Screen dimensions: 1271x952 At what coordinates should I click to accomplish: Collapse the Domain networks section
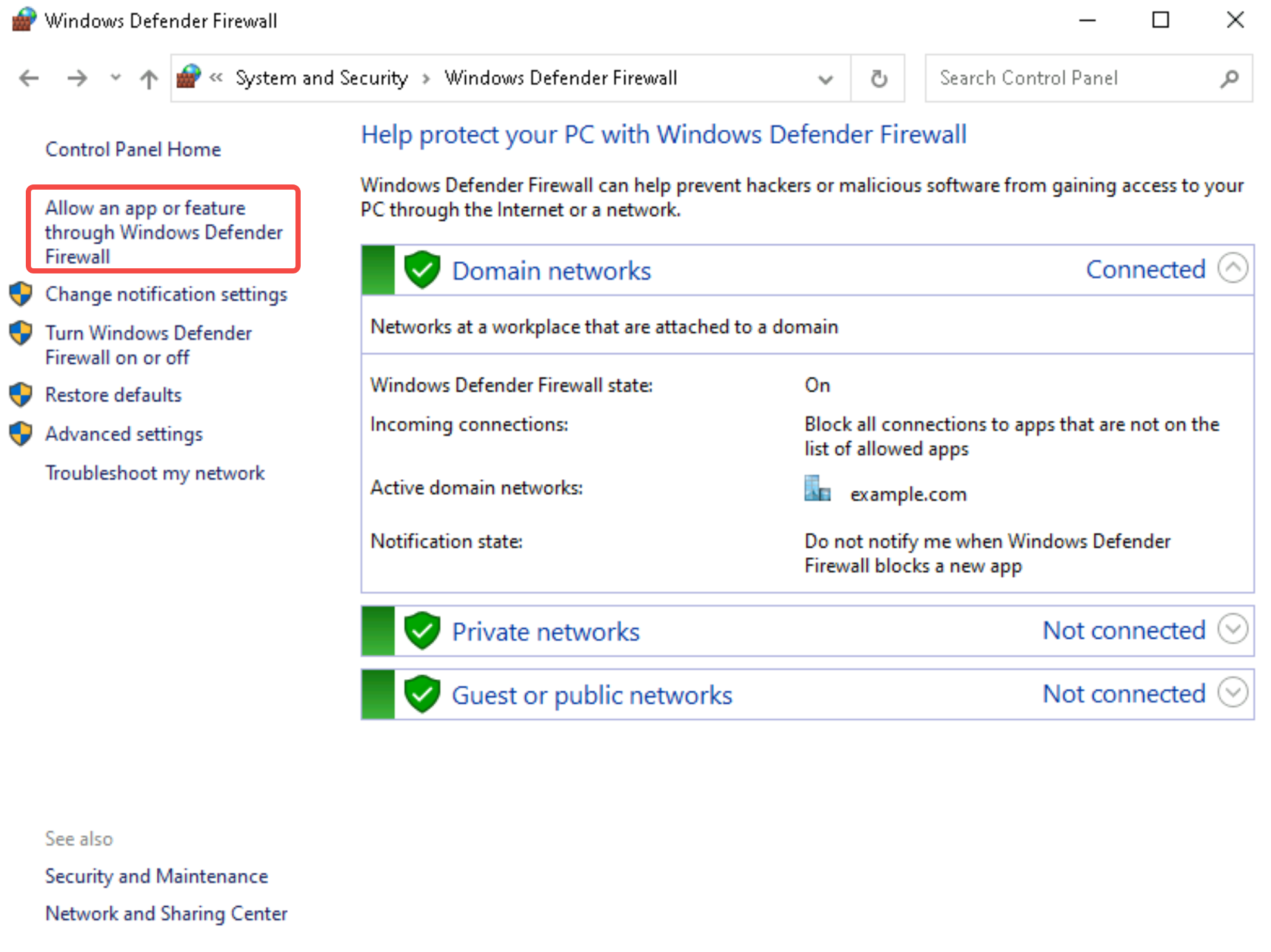pos(1232,268)
